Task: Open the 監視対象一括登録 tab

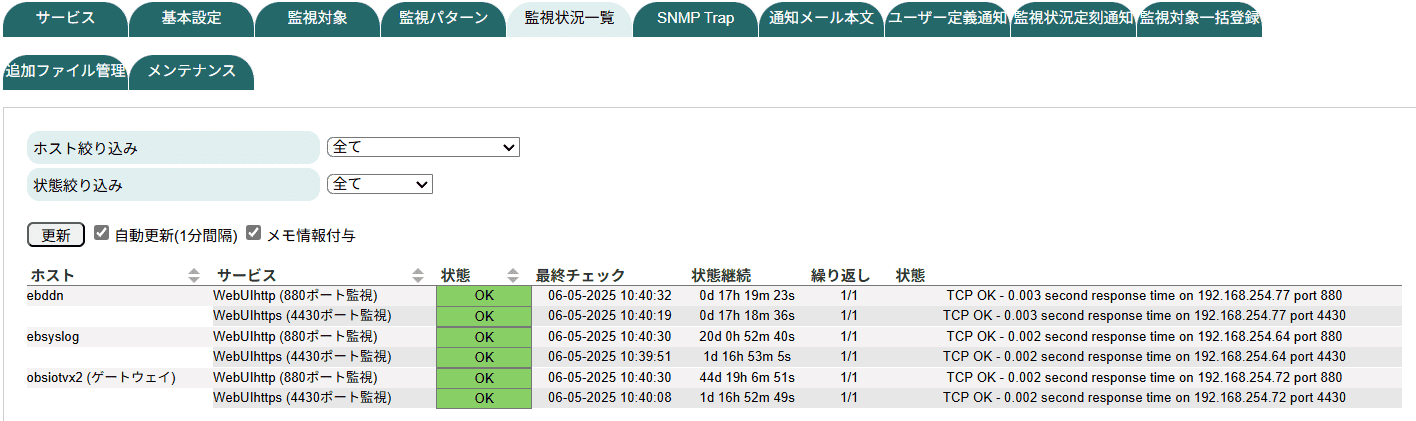Action: (1199, 19)
